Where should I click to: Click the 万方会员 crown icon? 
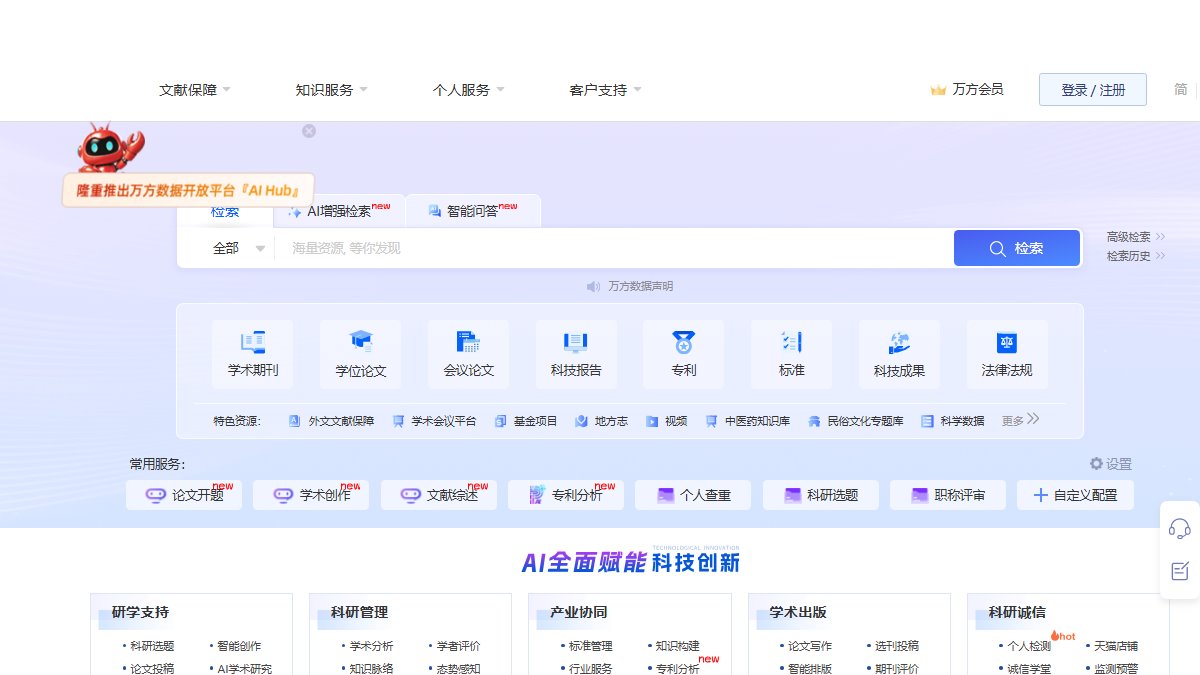(x=938, y=90)
